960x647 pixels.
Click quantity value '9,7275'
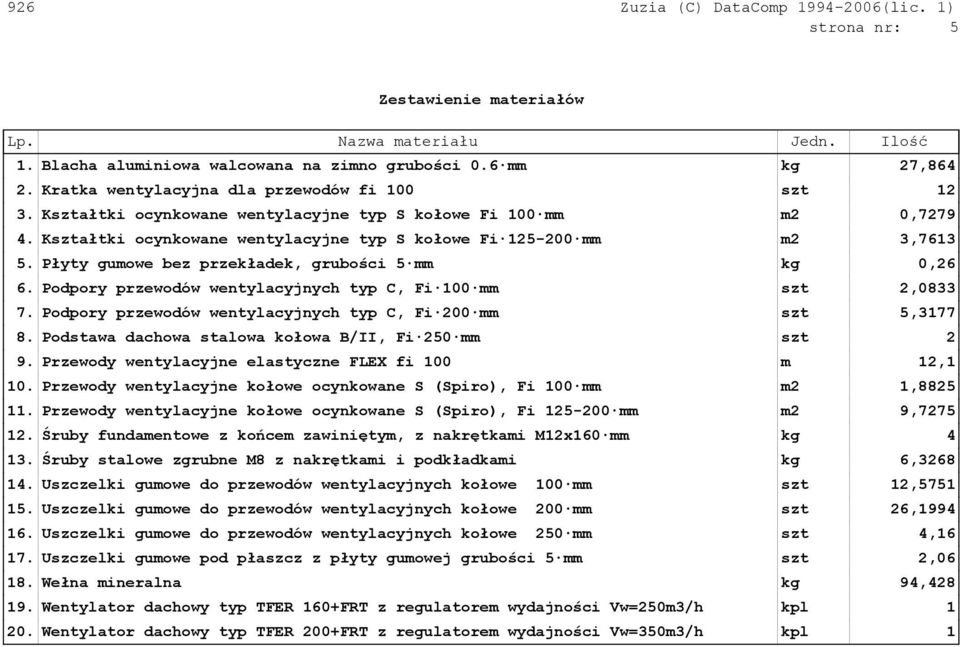click(927, 411)
